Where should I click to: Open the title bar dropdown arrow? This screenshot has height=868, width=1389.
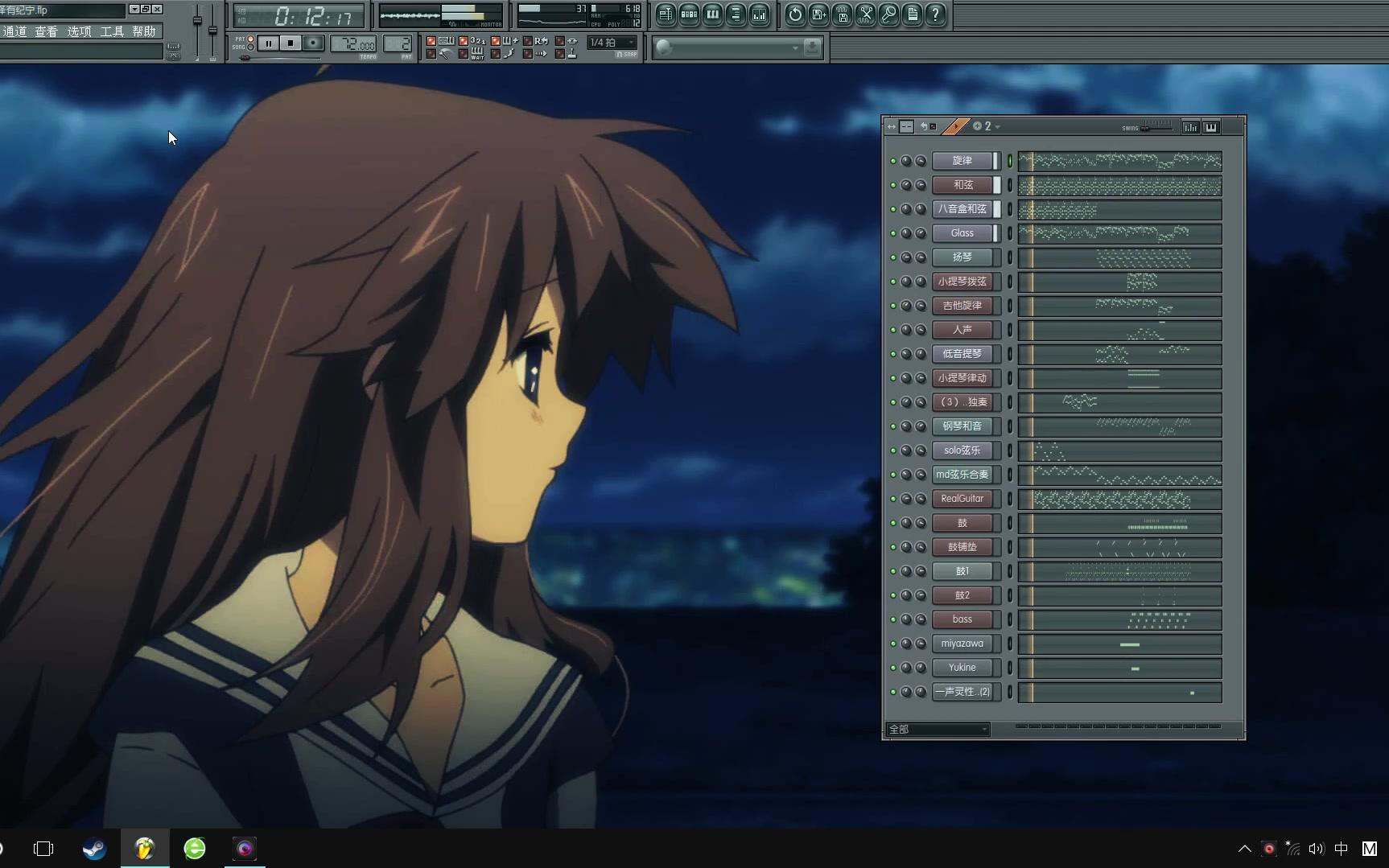[x=134, y=9]
